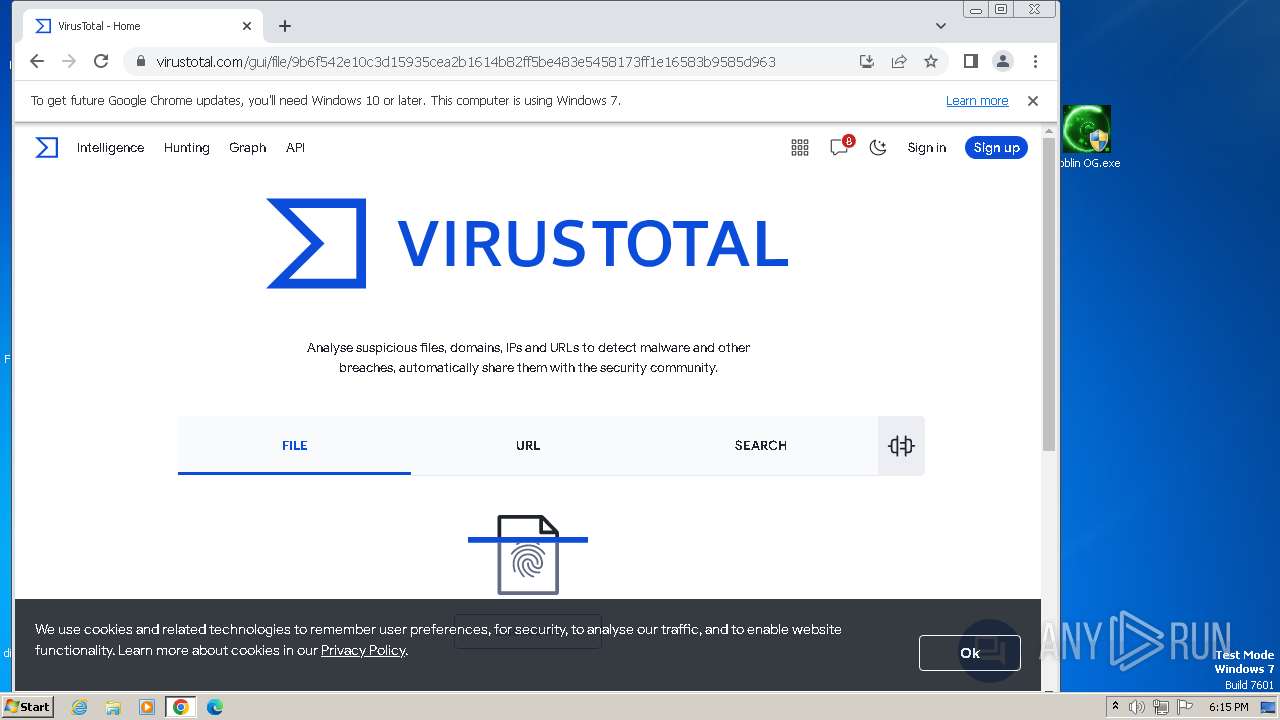The image size is (1280, 720).
Task: Open the smart search dumbbell icon
Action: 901,446
